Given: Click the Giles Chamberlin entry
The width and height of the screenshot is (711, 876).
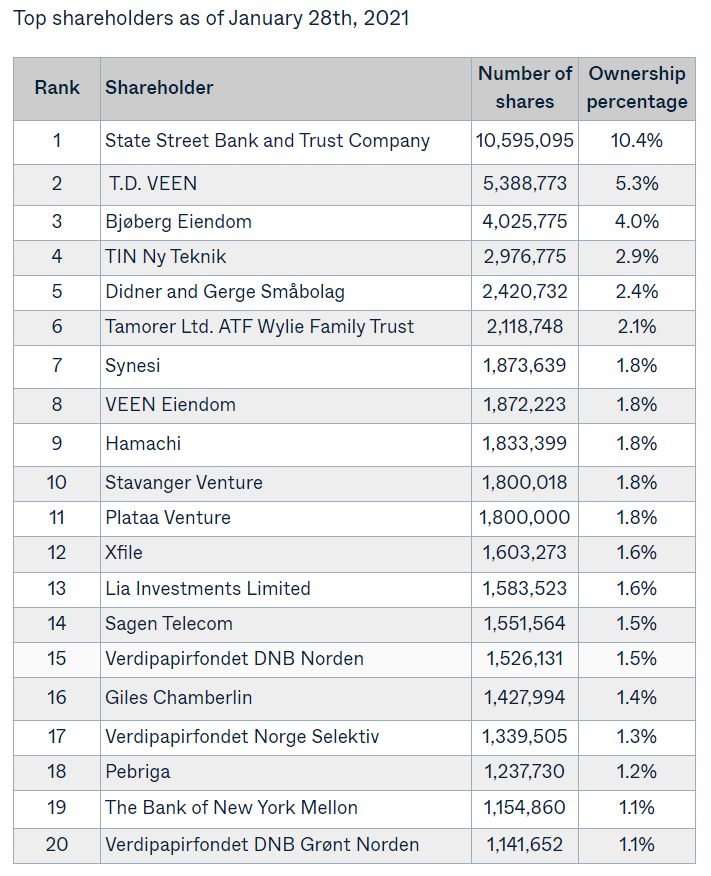Looking at the screenshot, I should (x=178, y=698).
